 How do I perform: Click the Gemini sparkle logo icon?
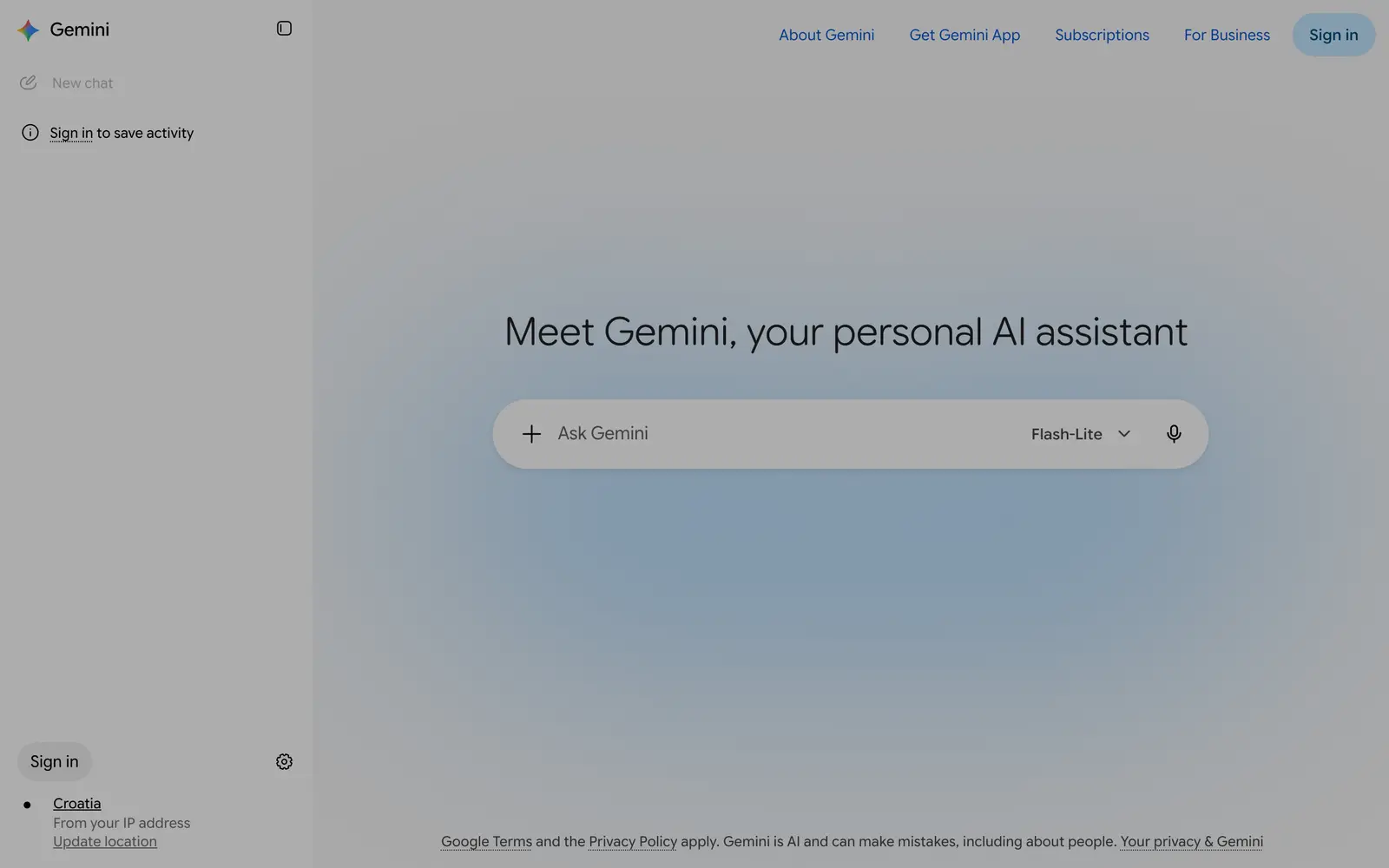(x=29, y=30)
